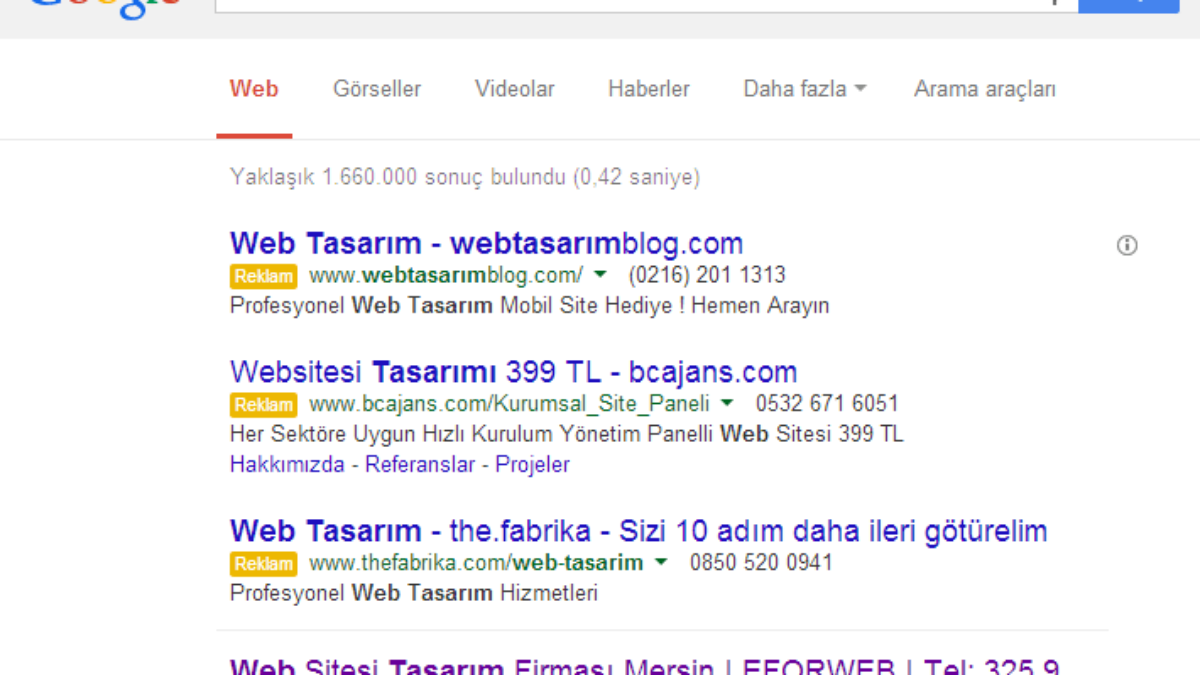Click the green URL www.bcajans.com/Kurumsal_Site_Paneli

pos(510,404)
